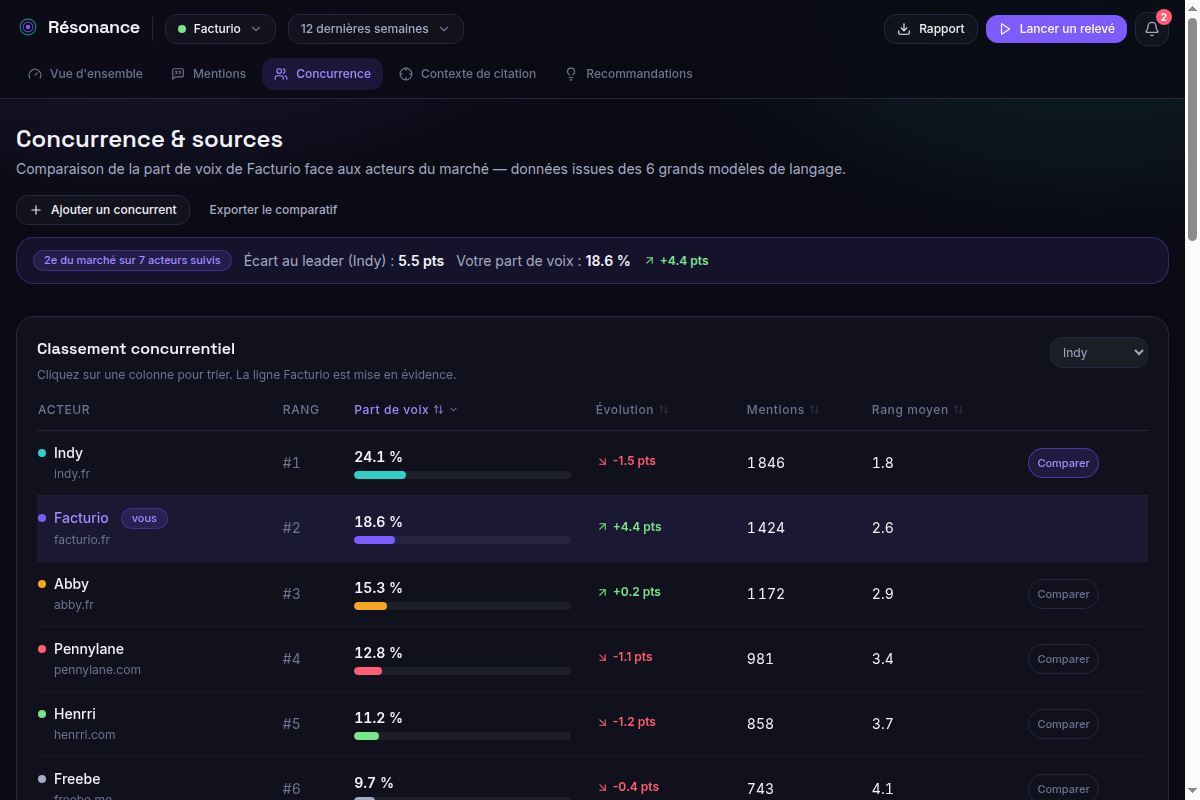Click the down arrow icon for Pennylane -1.1 pts
This screenshot has height=800, width=1200.
(x=602, y=657)
